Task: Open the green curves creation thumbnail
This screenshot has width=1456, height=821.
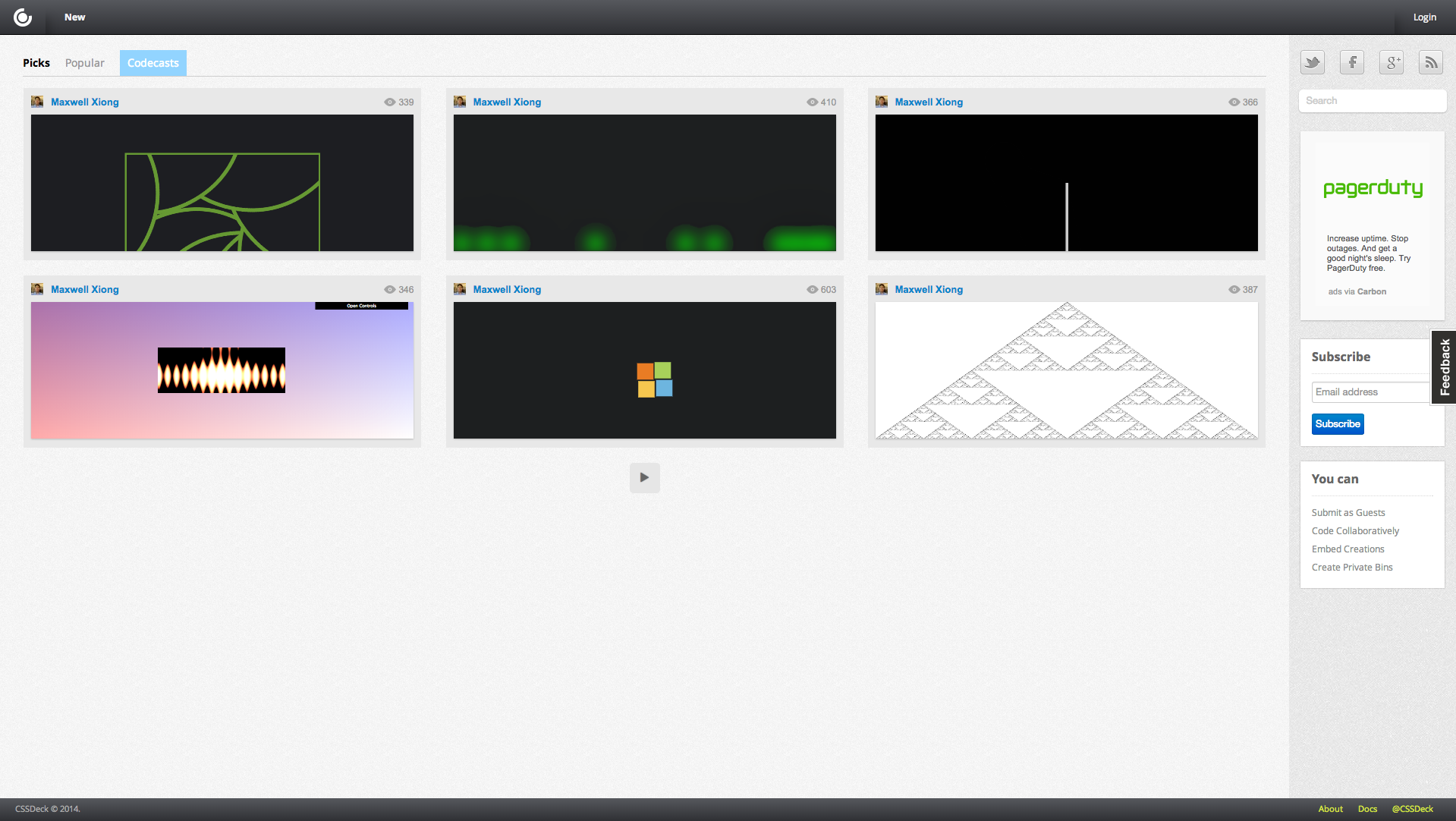Action: (x=222, y=183)
